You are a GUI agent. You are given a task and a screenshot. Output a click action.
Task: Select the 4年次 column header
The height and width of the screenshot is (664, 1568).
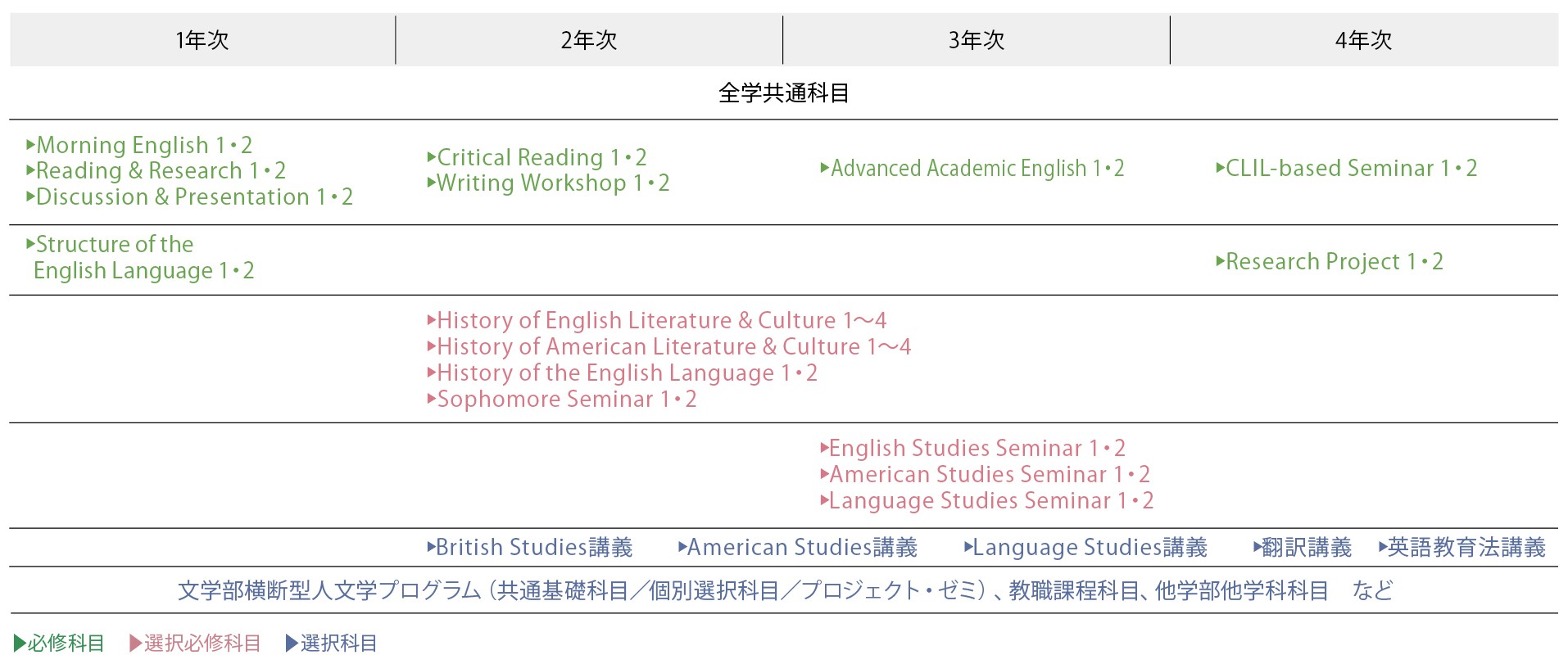tap(1364, 40)
